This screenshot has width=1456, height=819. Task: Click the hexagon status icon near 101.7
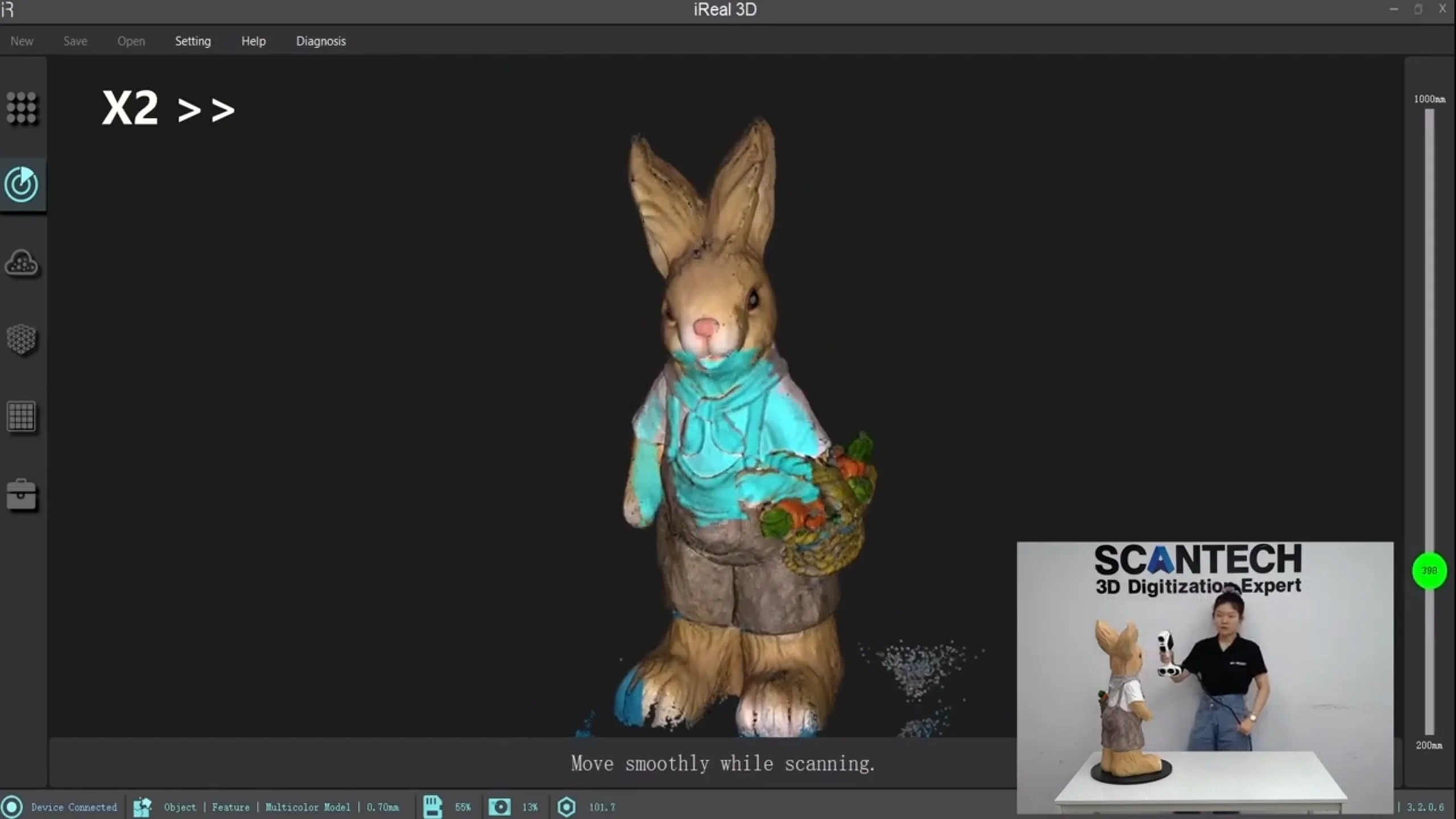click(566, 806)
